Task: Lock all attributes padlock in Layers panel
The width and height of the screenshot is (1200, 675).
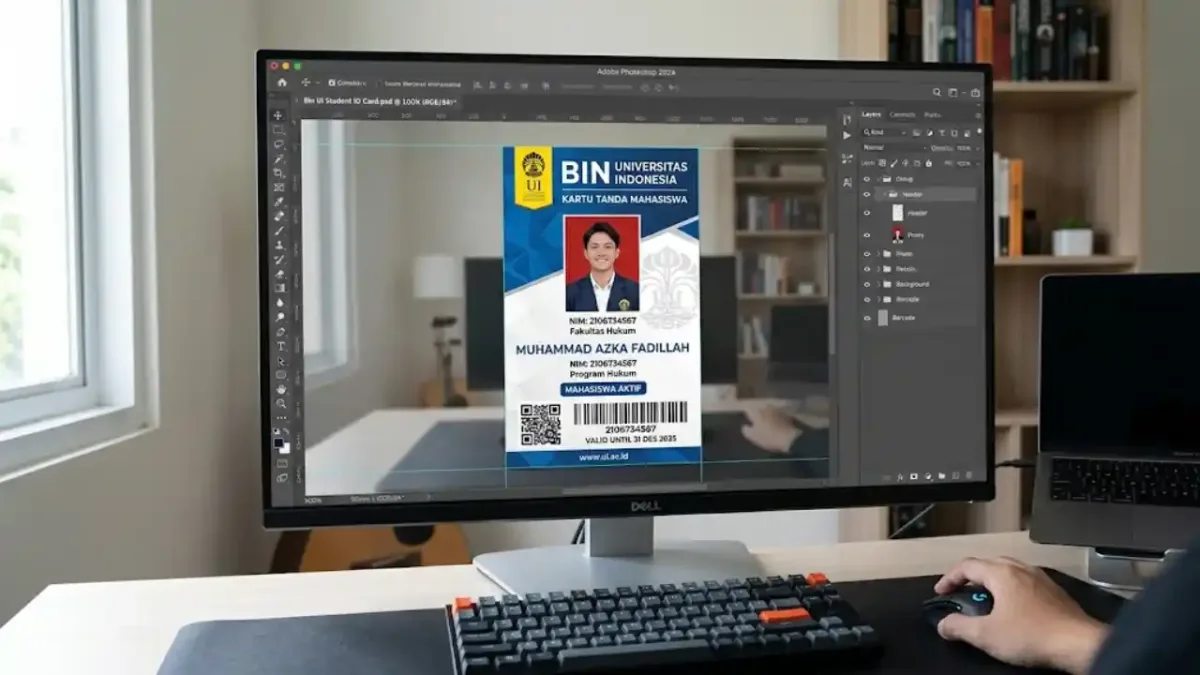Action: tap(929, 163)
